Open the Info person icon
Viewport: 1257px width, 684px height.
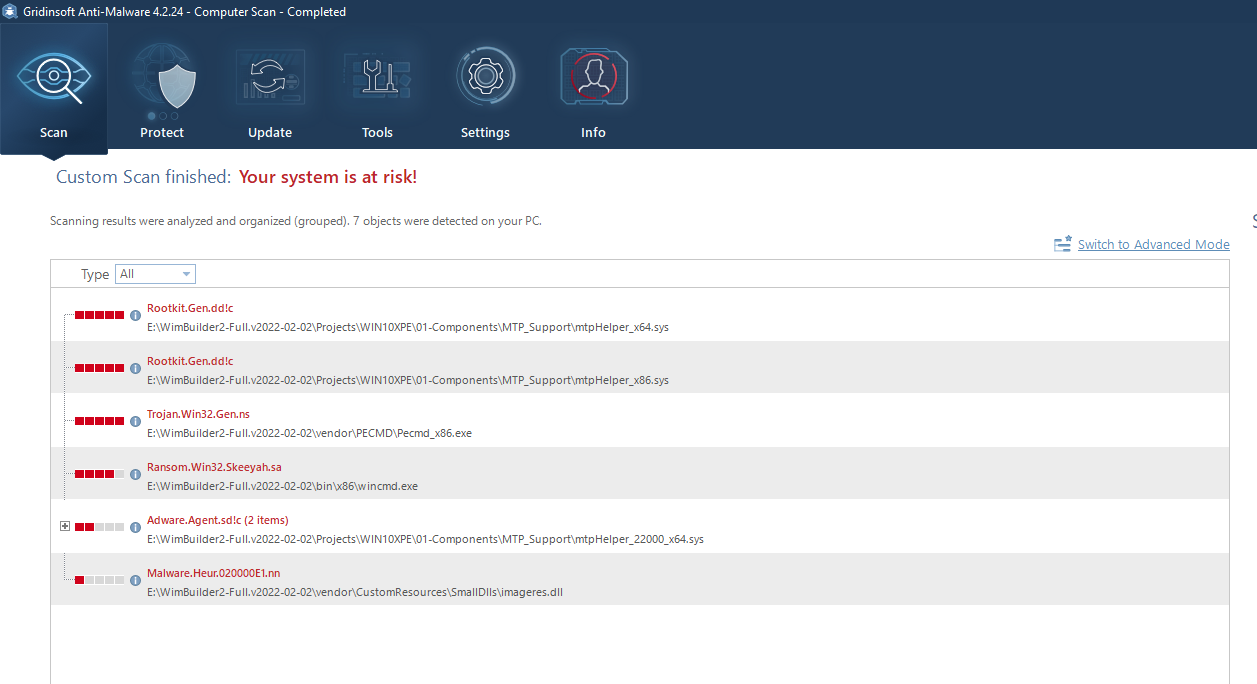594,78
